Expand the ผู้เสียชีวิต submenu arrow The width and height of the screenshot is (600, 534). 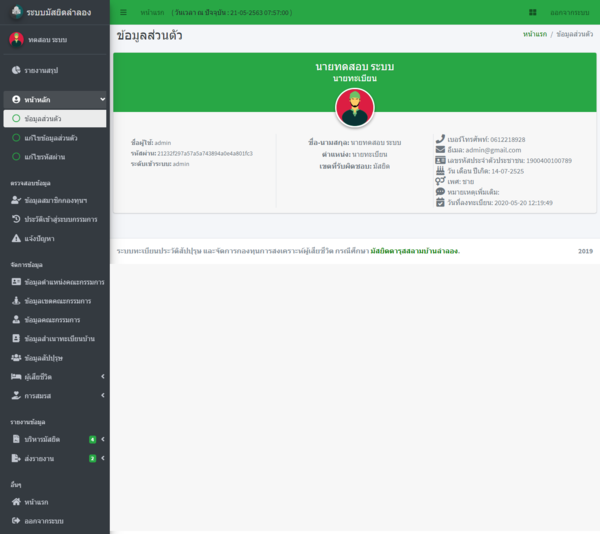[x=103, y=376]
